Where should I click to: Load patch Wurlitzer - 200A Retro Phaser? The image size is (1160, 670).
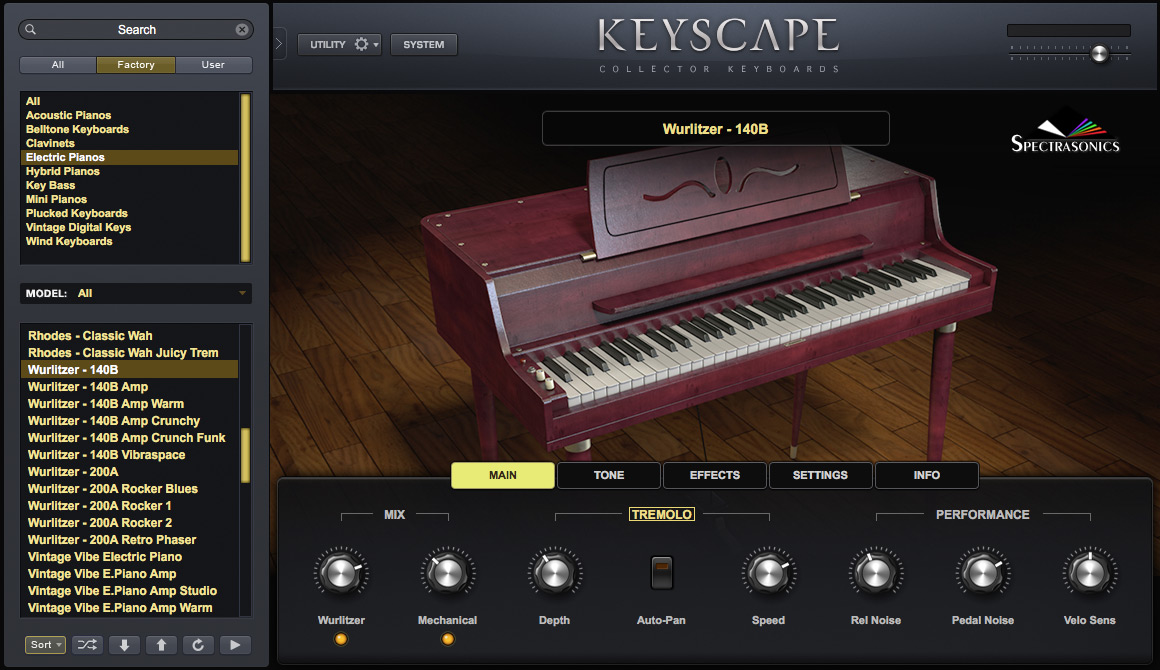(129, 540)
